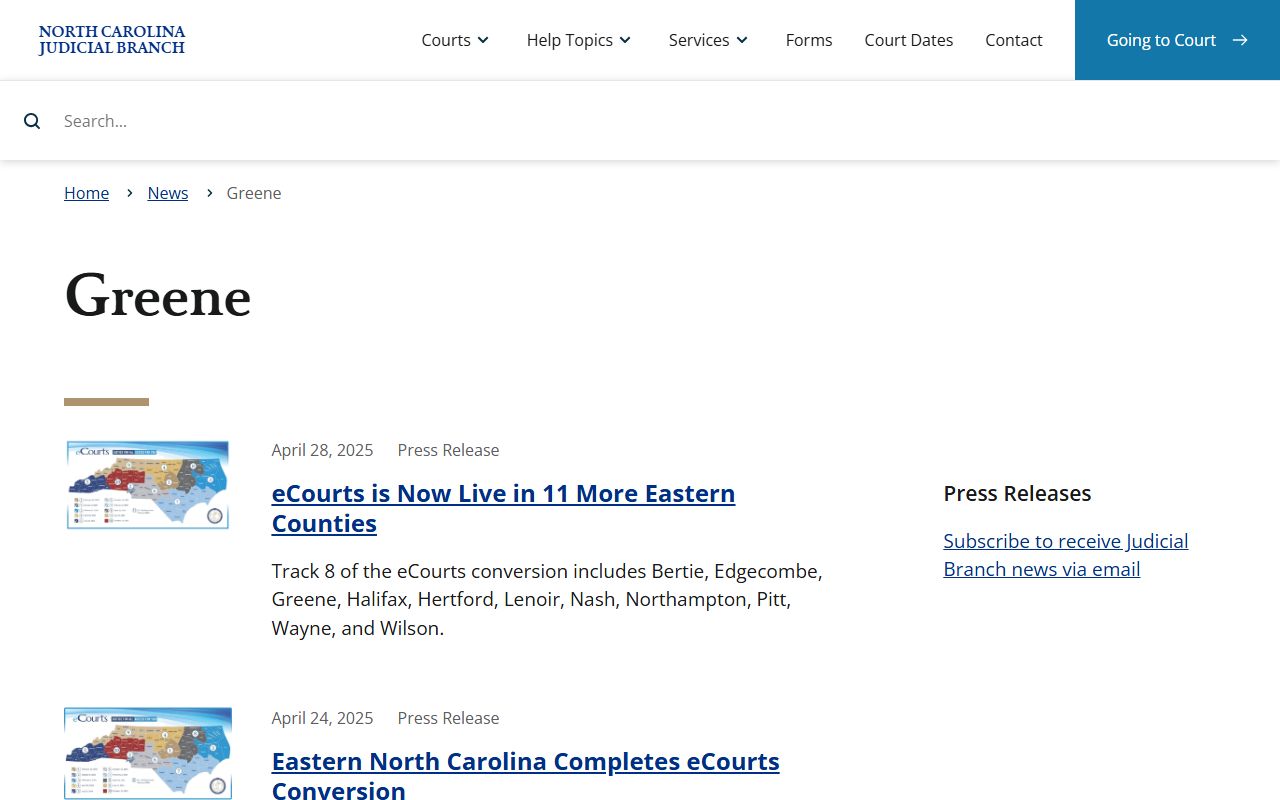Viewport: 1280px width, 800px height.
Task: Select the 'April 28, 2025' date text
Action: [x=322, y=450]
